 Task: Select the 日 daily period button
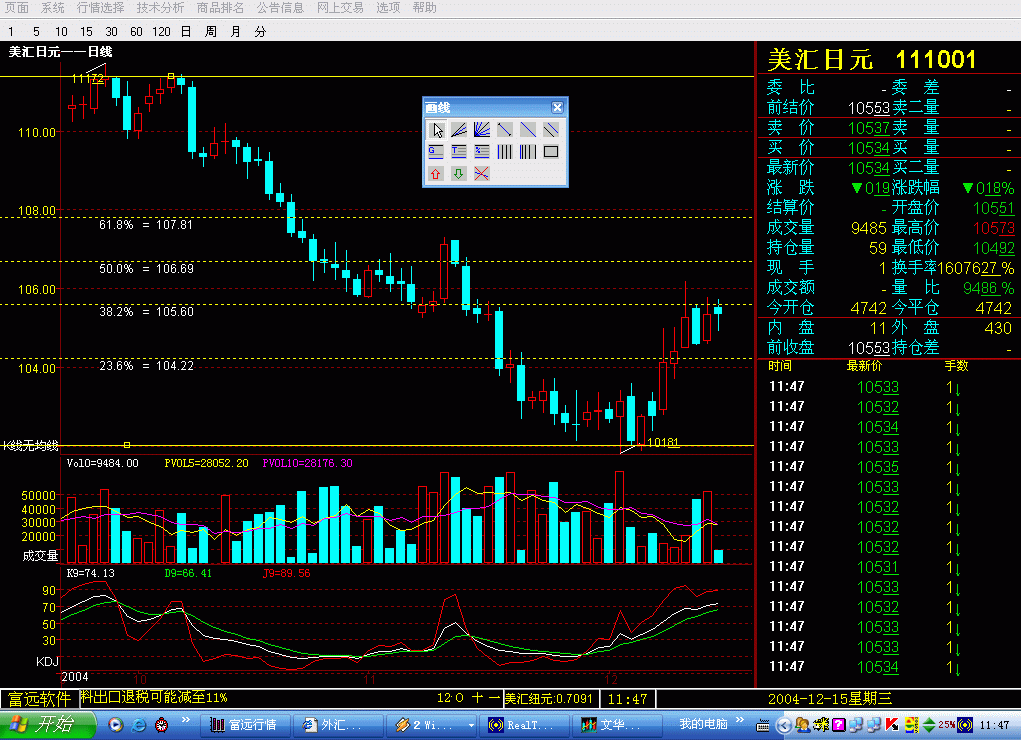point(186,31)
